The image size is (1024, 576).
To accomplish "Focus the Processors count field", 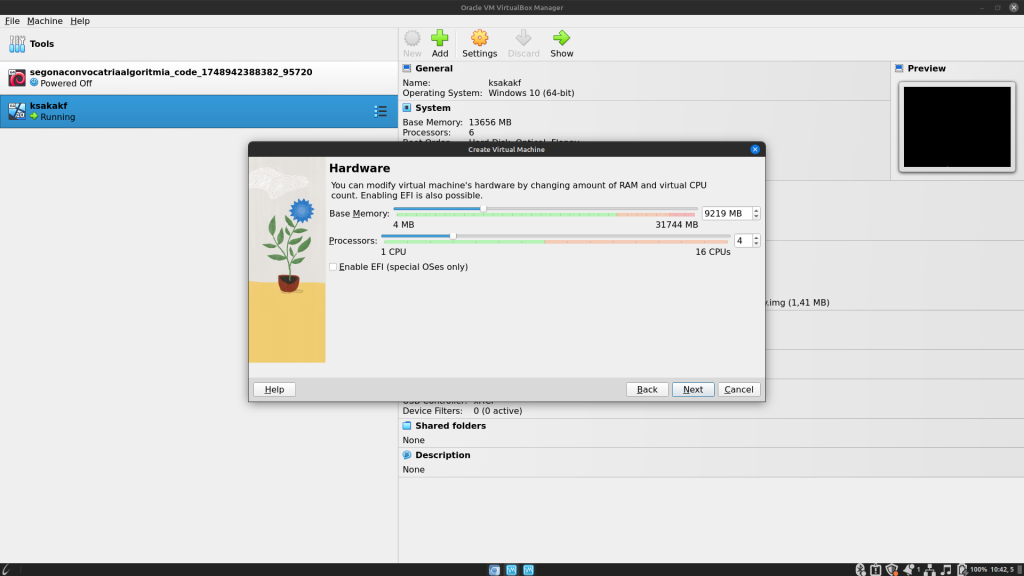I will (x=743, y=241).
